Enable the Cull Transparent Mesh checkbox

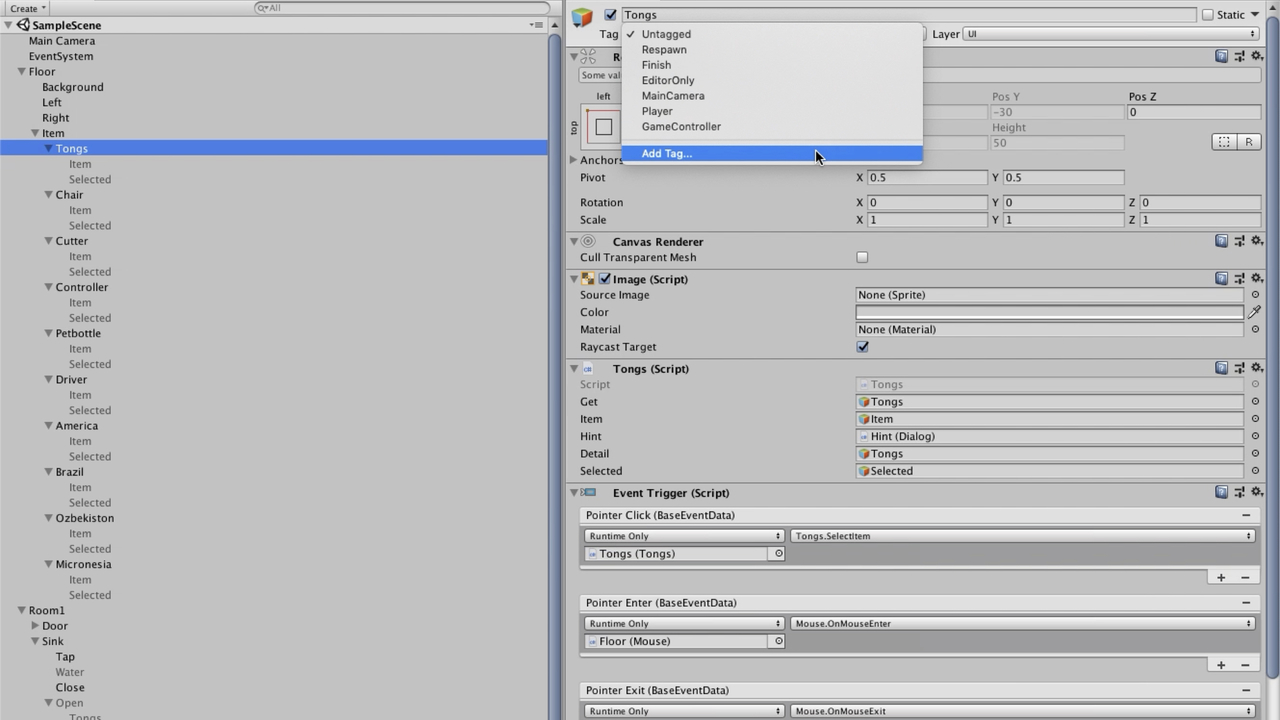[862, 257]
